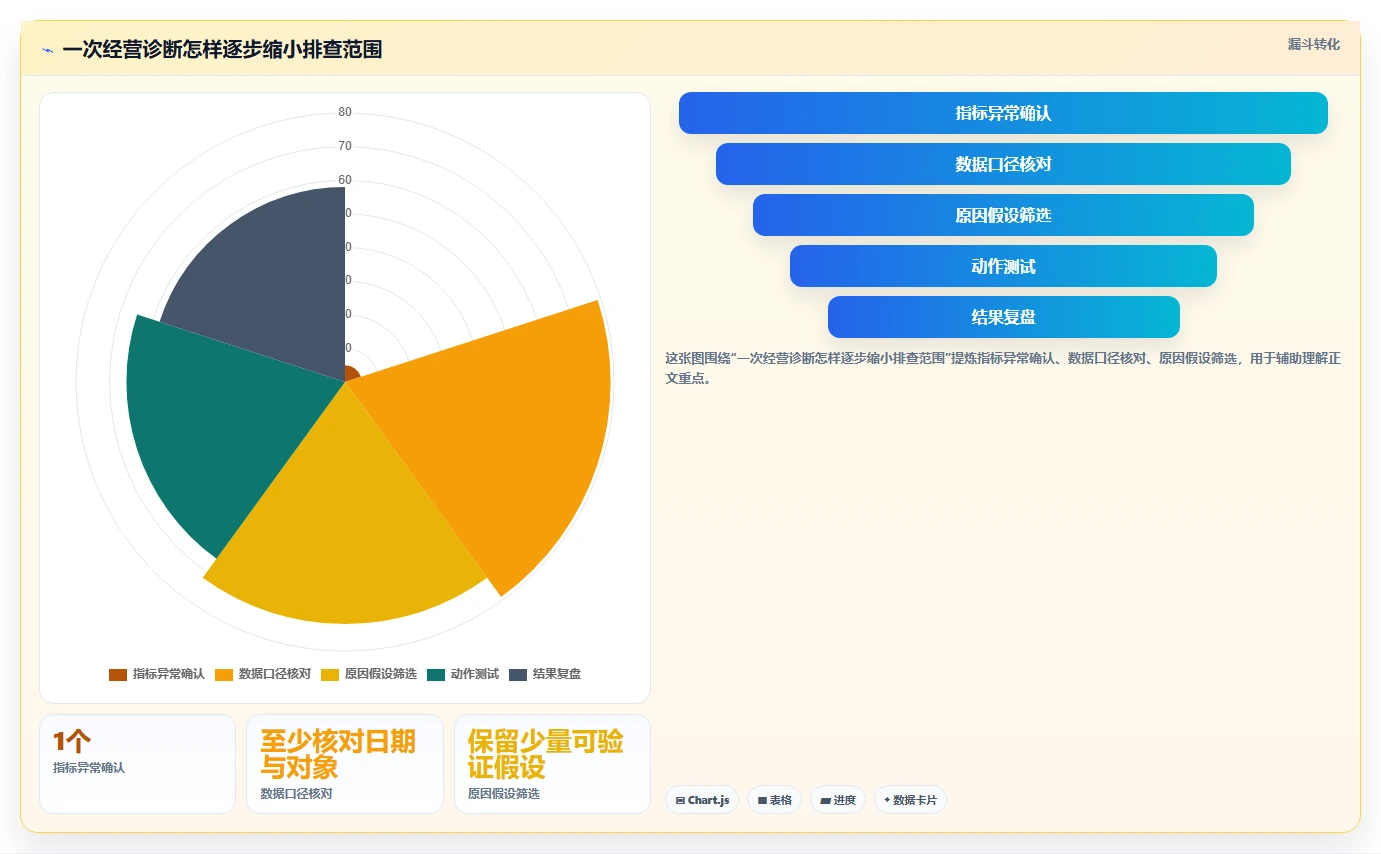Toggle 动作测试 legend color swatch
Viewport: 1381px width, 854px height.
click(436, 674)
